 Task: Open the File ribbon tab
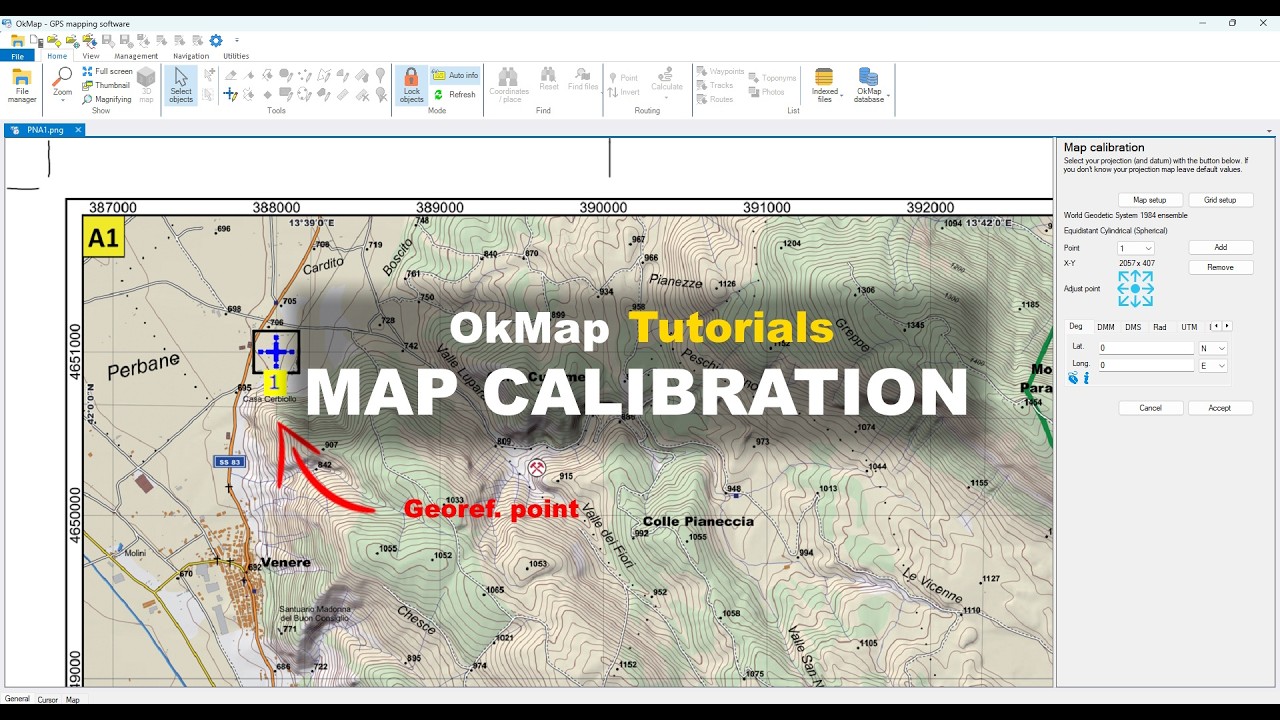coord(17,56)
